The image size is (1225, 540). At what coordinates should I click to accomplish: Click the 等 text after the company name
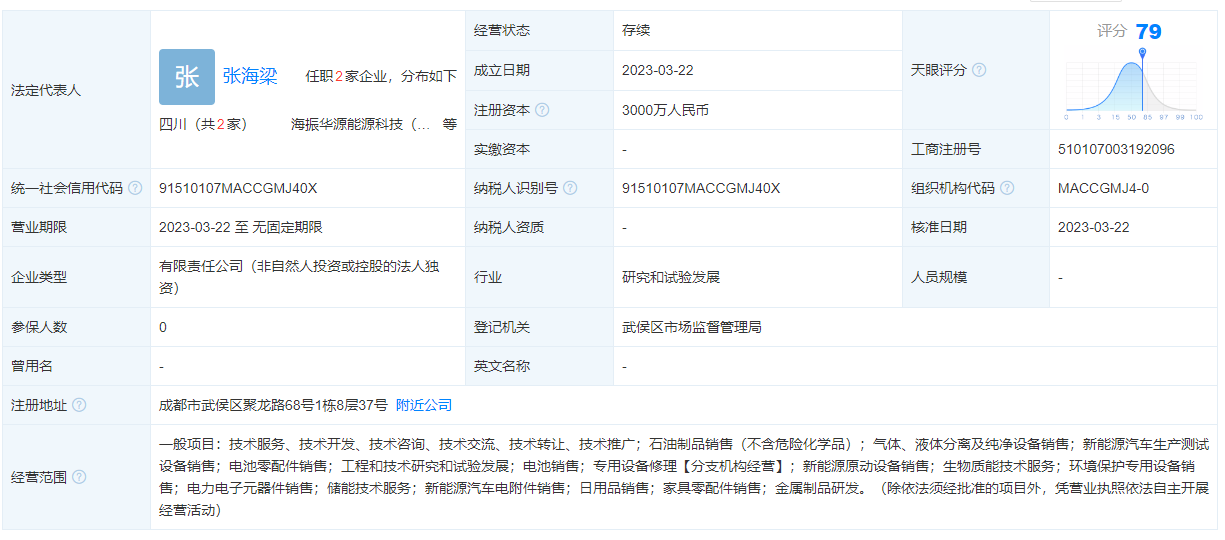[449, 125]
